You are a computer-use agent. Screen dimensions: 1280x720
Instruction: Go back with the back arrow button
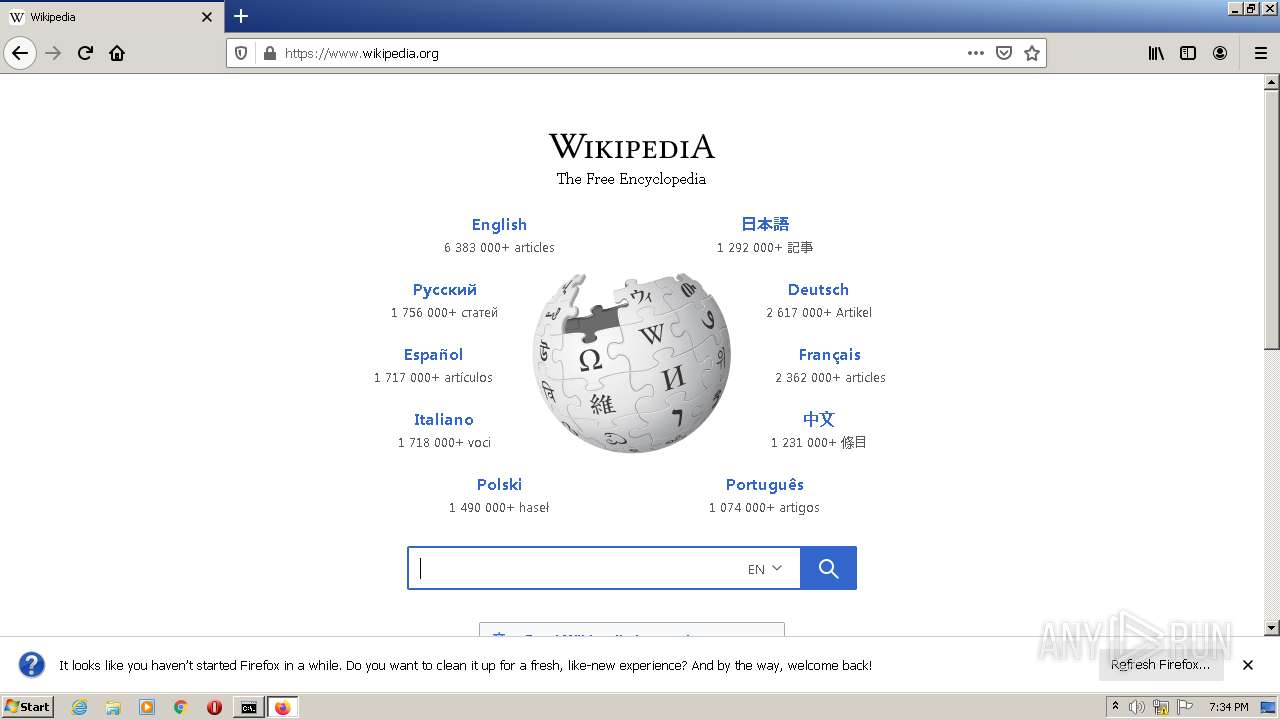20,53
